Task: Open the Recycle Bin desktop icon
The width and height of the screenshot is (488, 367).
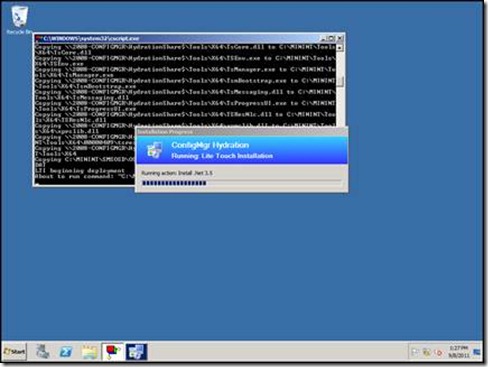Action: [19, 20]
